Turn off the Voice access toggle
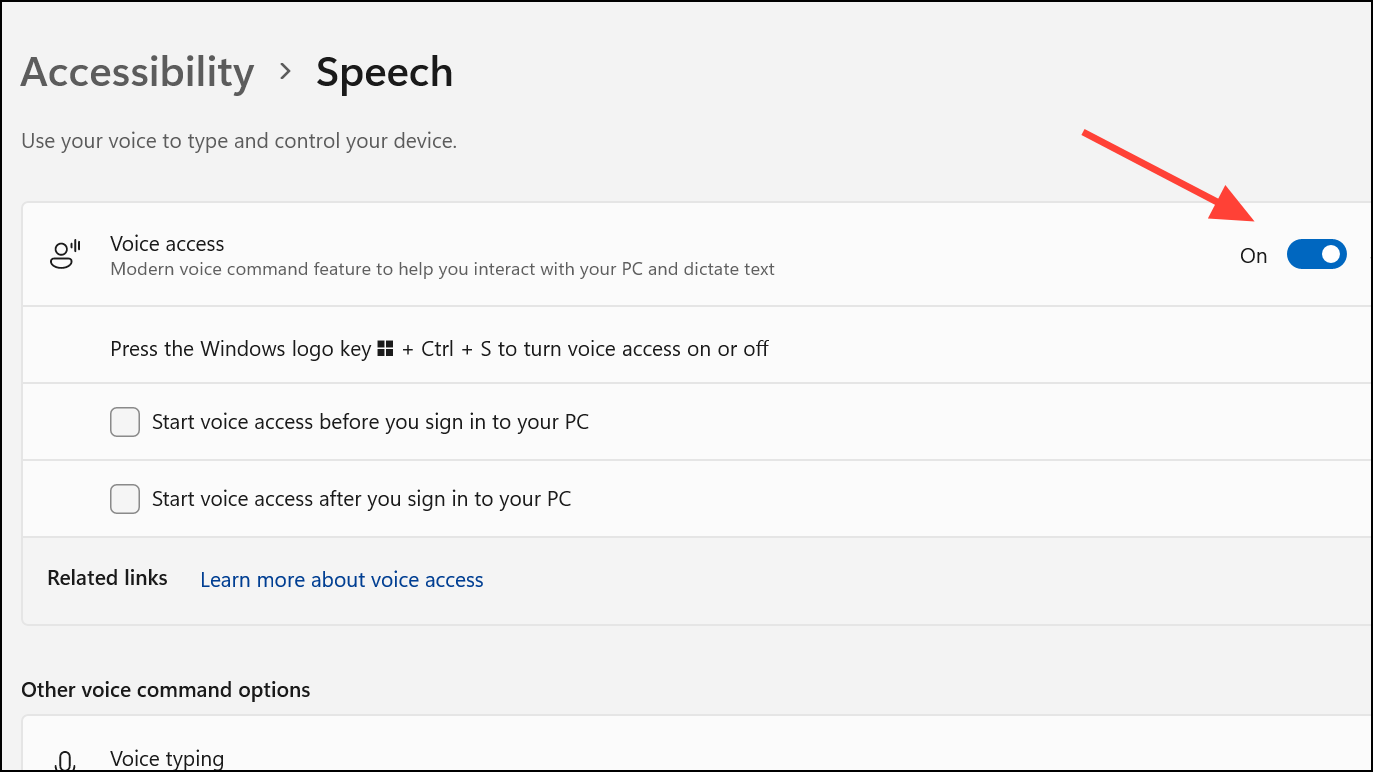 point(1316,254)
